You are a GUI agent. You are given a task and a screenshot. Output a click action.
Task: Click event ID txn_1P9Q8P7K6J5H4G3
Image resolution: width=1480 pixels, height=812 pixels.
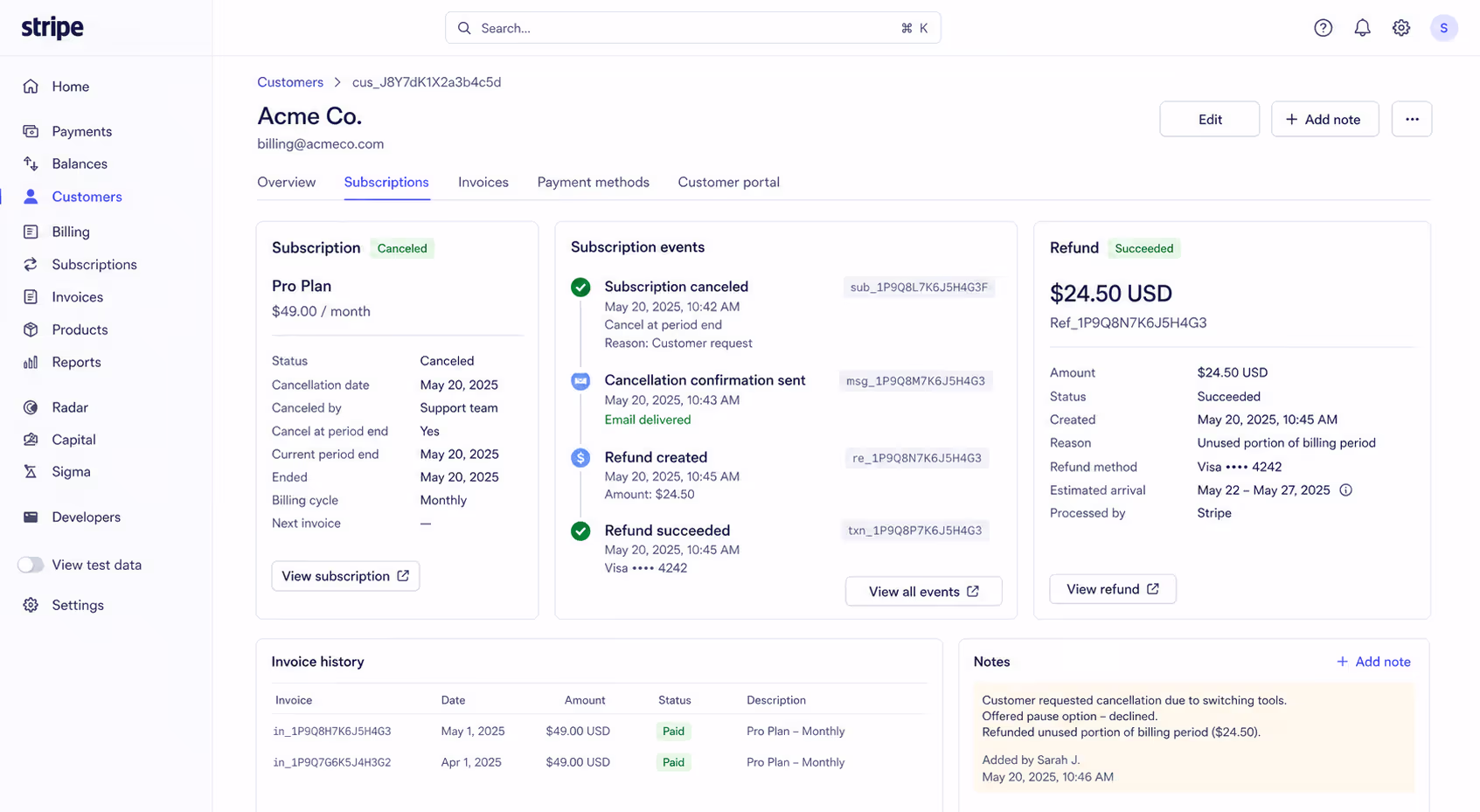(914, 531)
